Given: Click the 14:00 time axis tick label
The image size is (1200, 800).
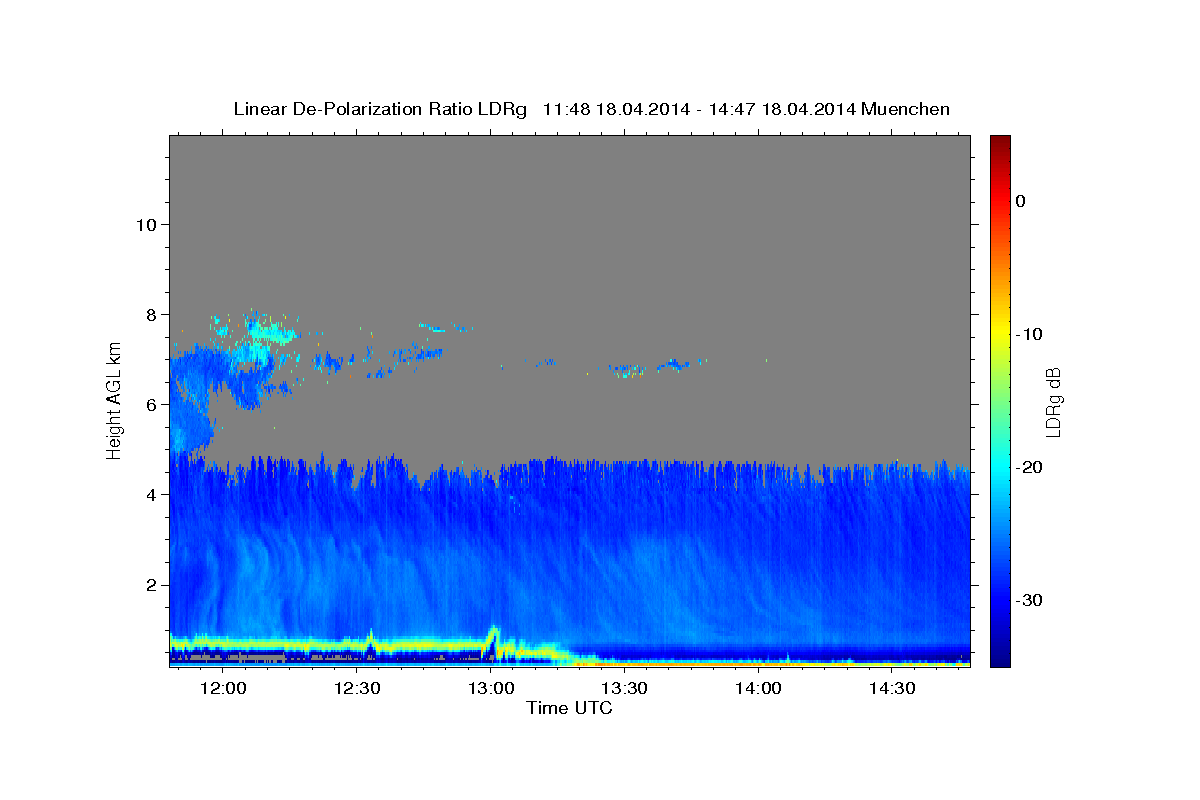Looking at the screenshot, I should 758,689.
